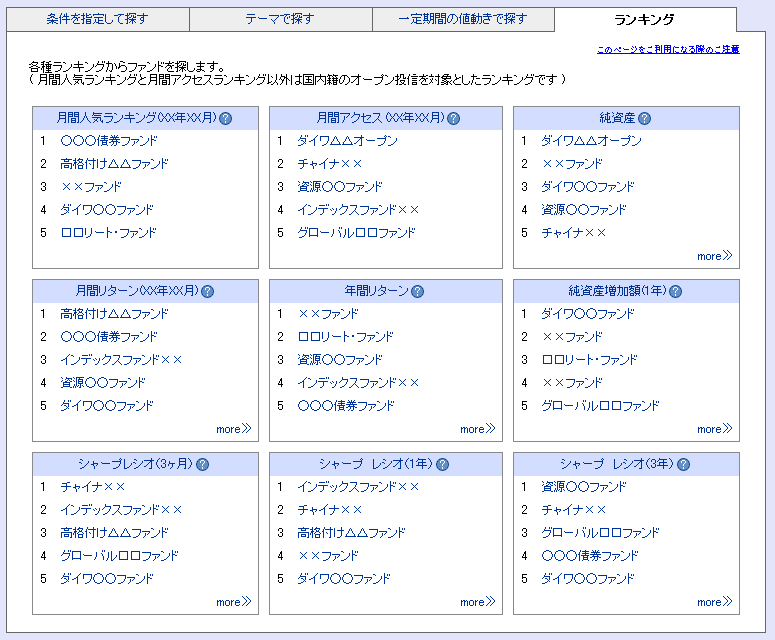Show help for 年間リターン panel
Screen dimensions: 775x640
(x=418, y=292)
